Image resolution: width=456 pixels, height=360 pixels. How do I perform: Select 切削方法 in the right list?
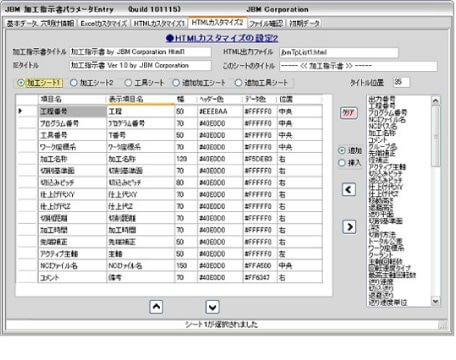pos(382,234)
